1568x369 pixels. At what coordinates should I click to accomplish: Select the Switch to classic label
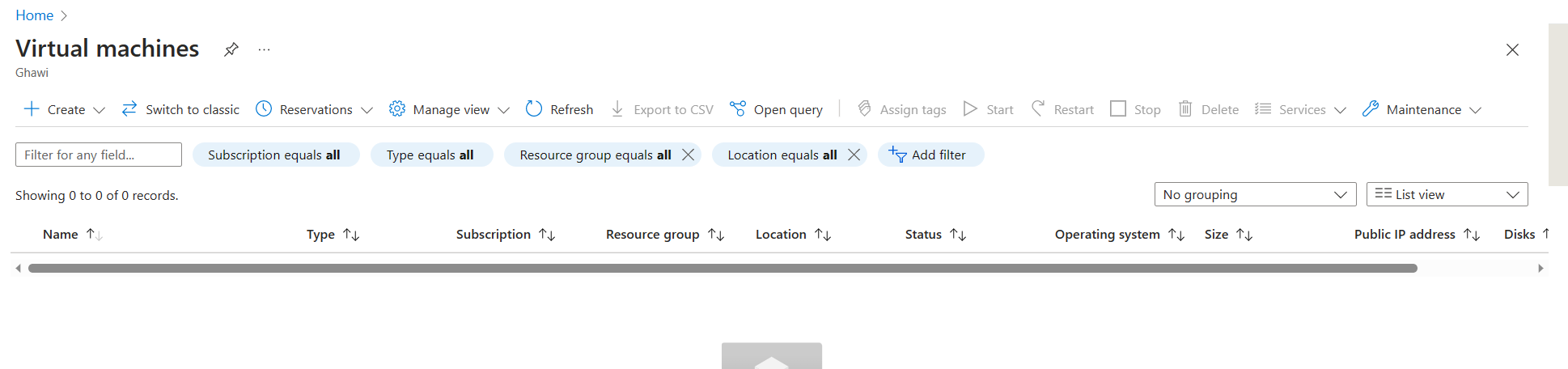[x=193, y=109]
